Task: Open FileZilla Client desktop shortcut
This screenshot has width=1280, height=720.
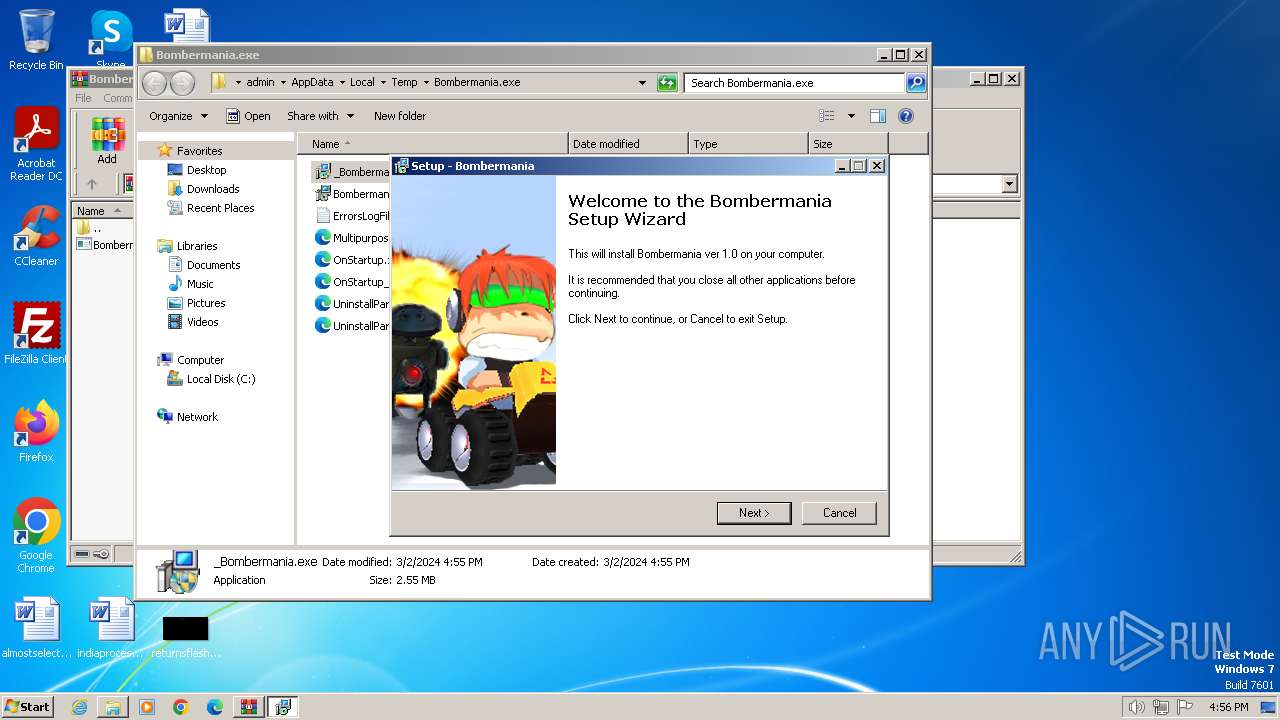Action: (36, 334)
